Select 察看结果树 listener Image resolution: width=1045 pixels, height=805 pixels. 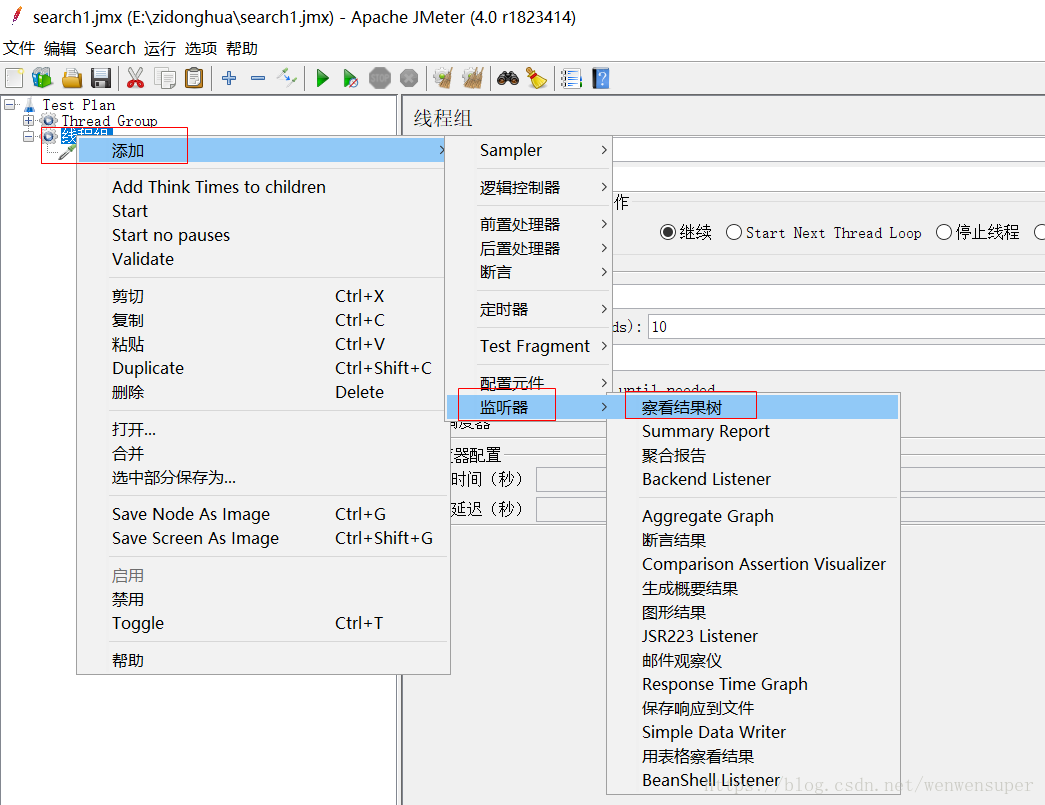coord(754,407)
